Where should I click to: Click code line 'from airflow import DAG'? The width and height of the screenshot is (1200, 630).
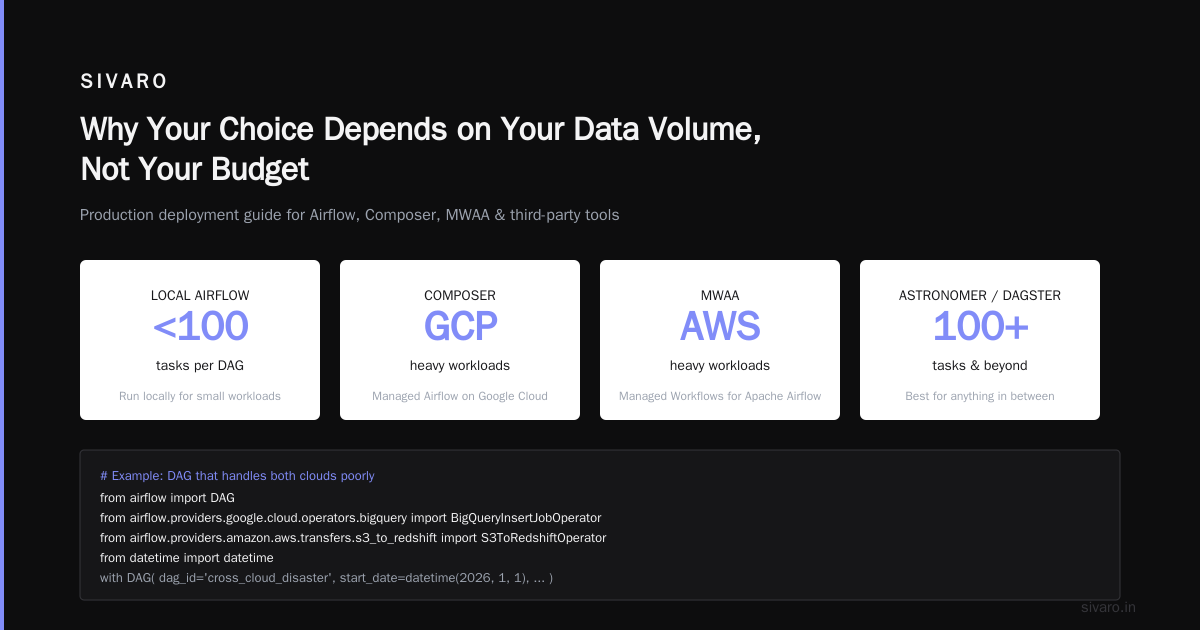(x=167, y=497)
